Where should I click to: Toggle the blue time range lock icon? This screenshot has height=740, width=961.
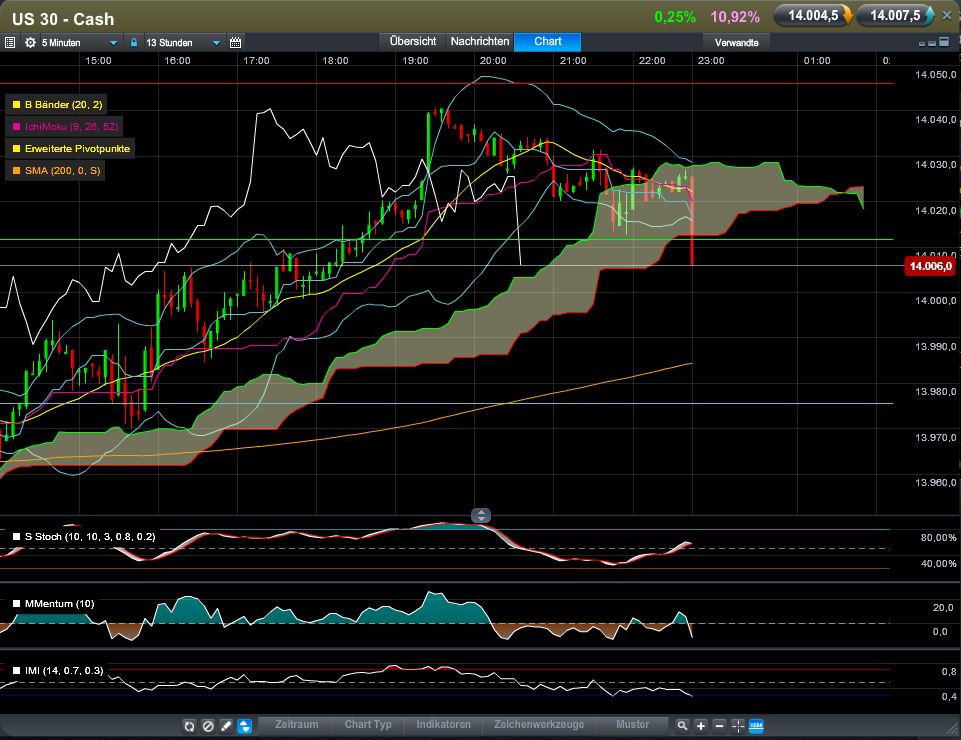(134, 42)
